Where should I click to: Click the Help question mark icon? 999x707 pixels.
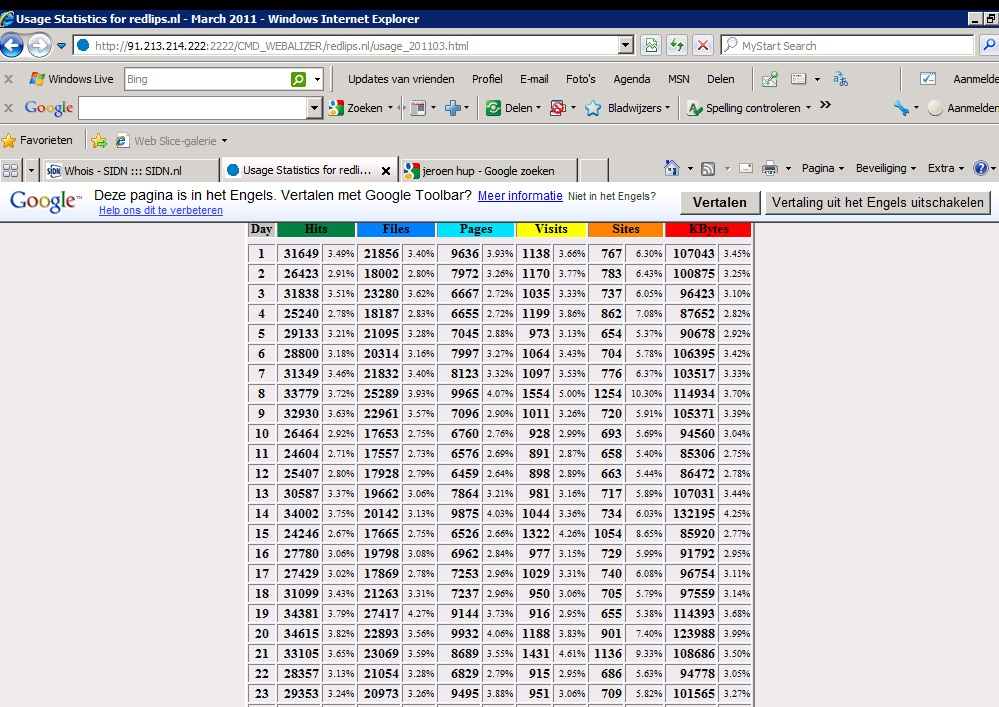[981, 168]
